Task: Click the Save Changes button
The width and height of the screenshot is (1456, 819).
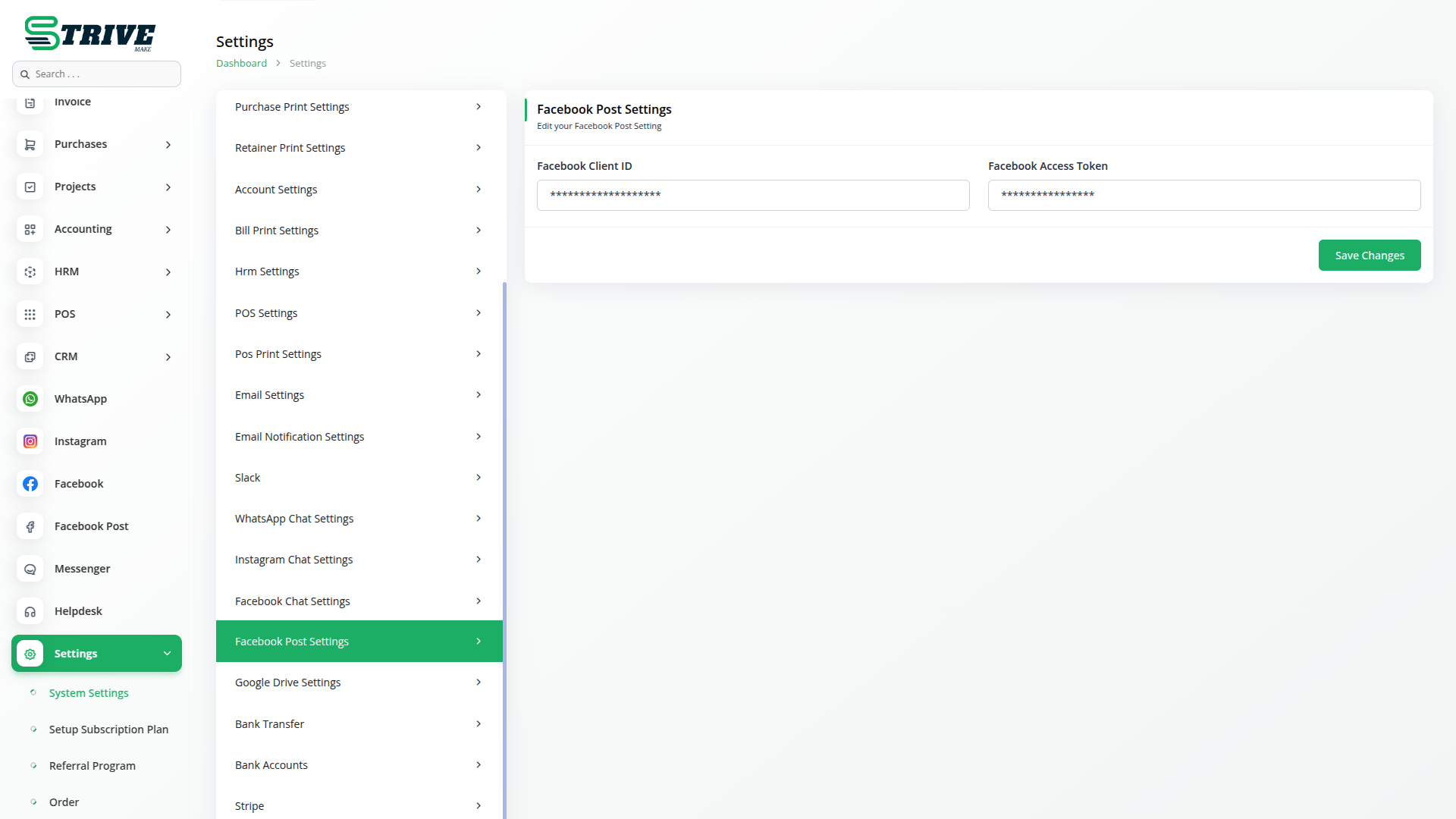Action: click(x=1369, y=256)
